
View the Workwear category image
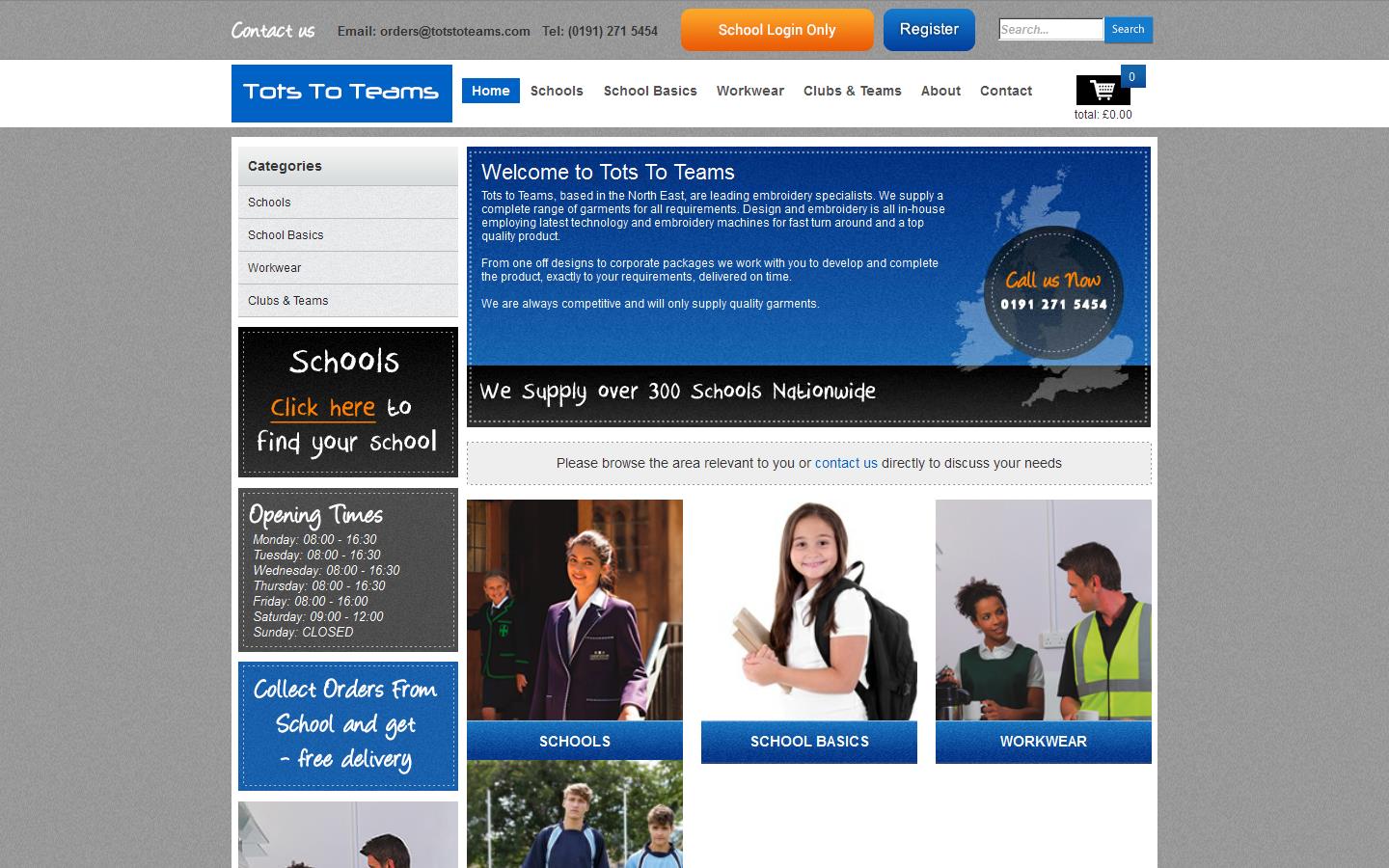click(x=1043, y=608)
